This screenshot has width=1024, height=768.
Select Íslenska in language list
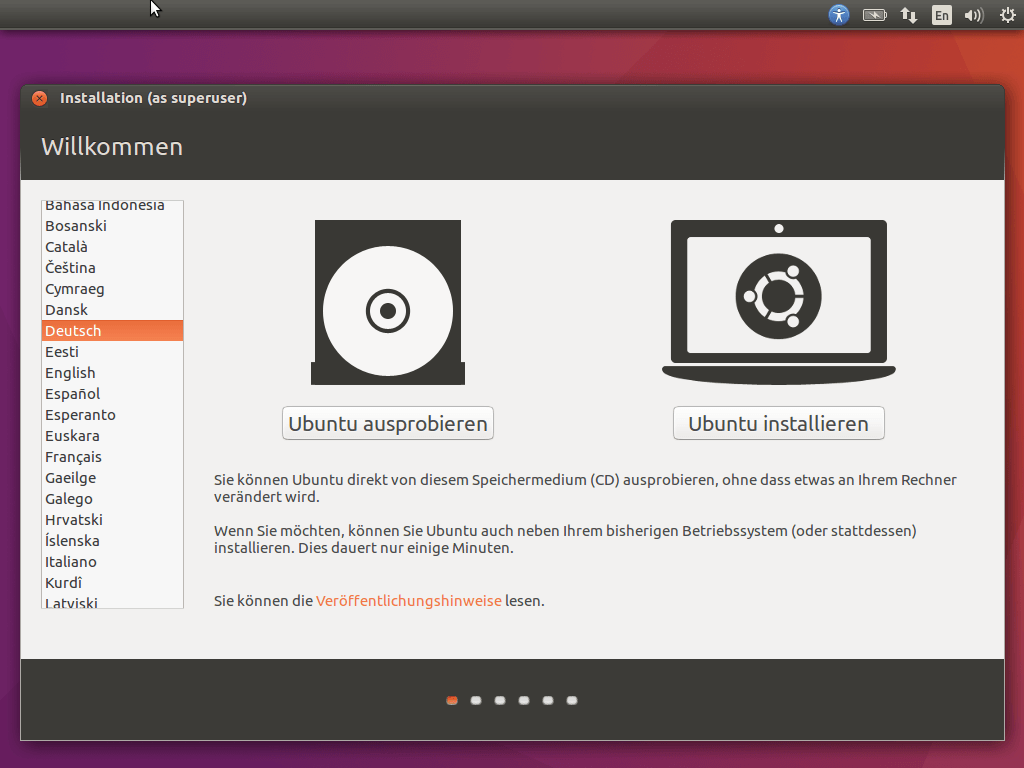click(112, 541)
